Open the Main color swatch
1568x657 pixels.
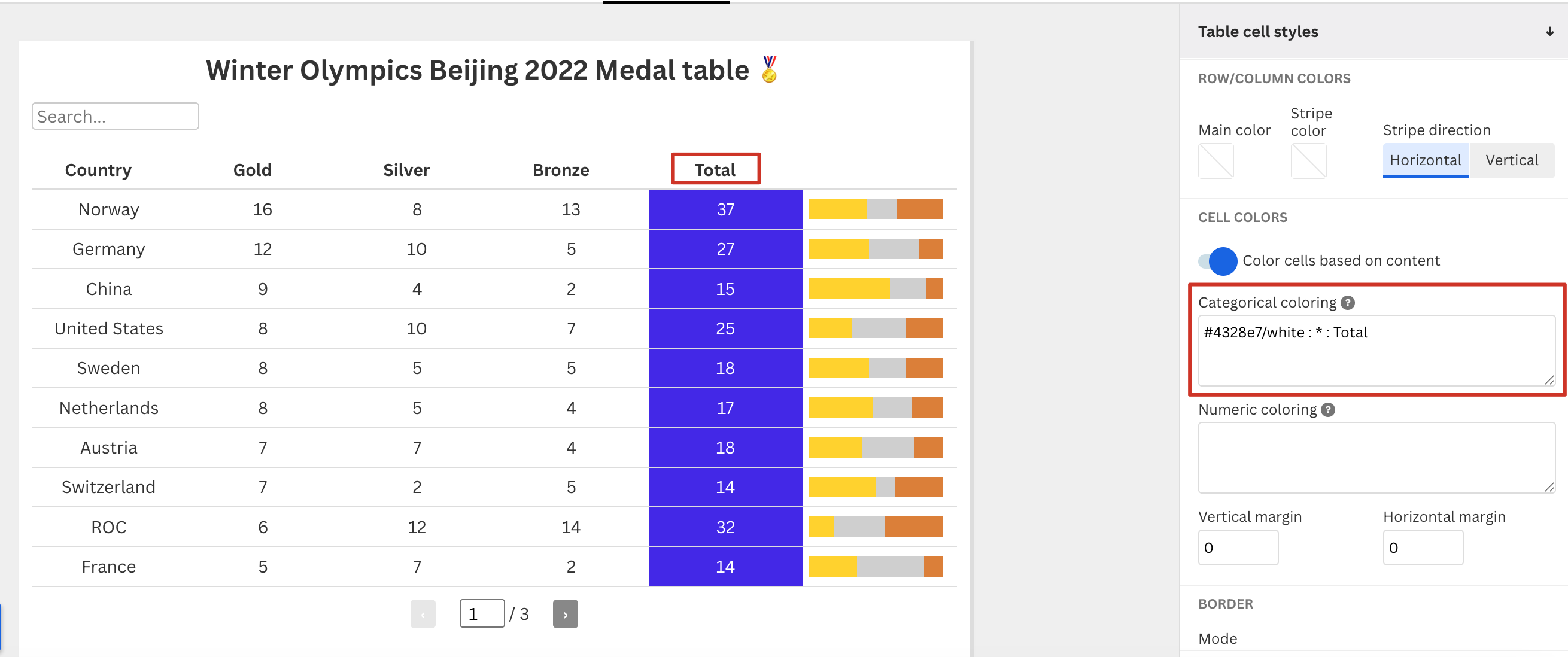(x=1215, y=160)
